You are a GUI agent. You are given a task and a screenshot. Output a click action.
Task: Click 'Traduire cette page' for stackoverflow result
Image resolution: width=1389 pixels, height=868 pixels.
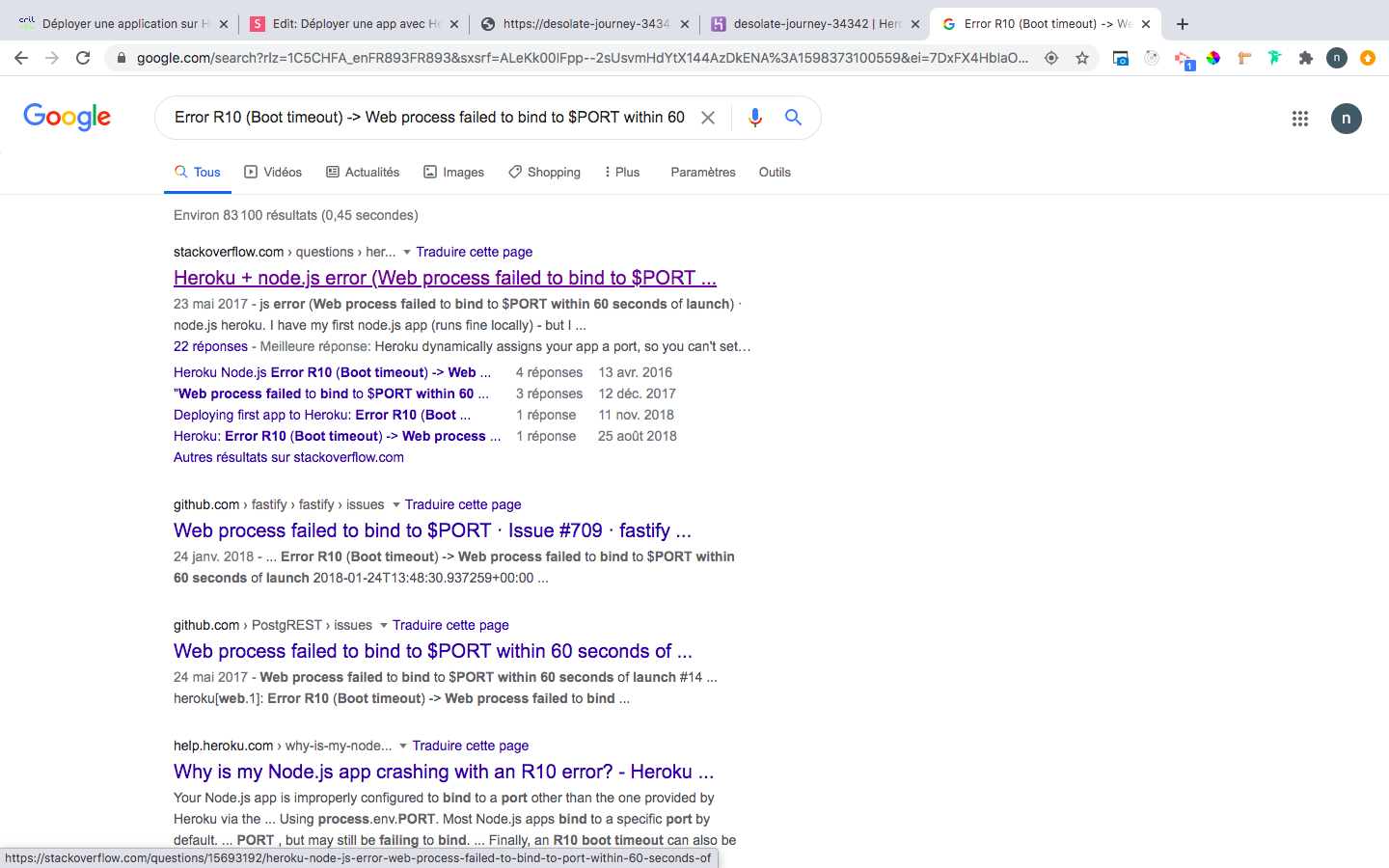tap(474, 252)
